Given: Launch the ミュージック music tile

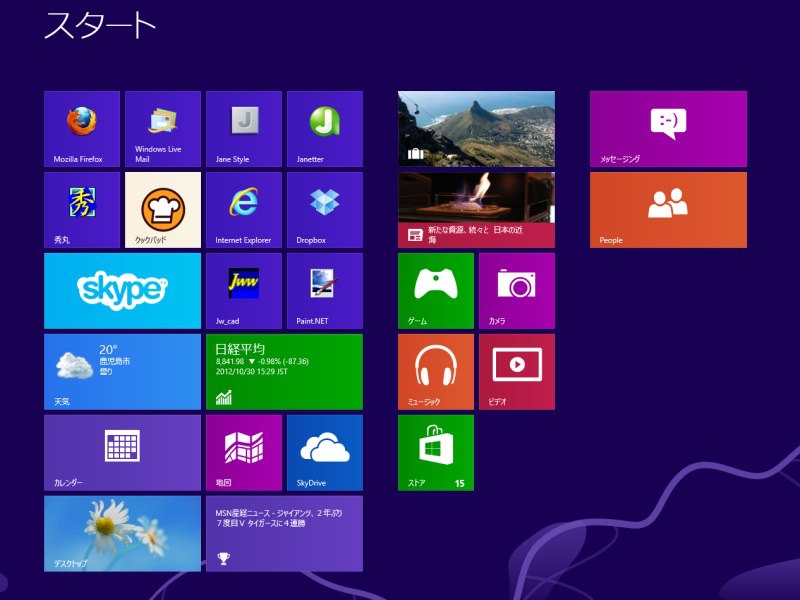Looking at the screenshot, I should tap(436, 371).
